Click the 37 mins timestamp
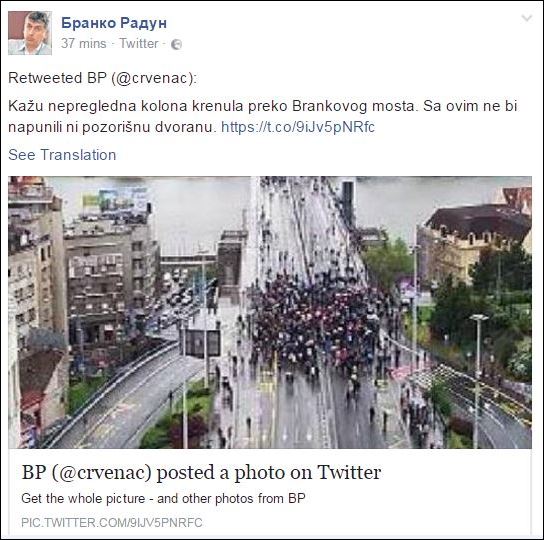 tap(83, 43)
